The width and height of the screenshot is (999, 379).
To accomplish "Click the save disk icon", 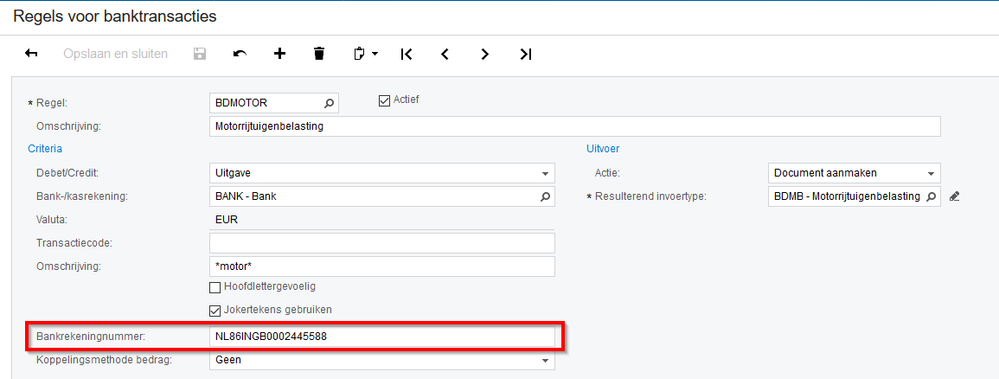I will click(199, 54).
